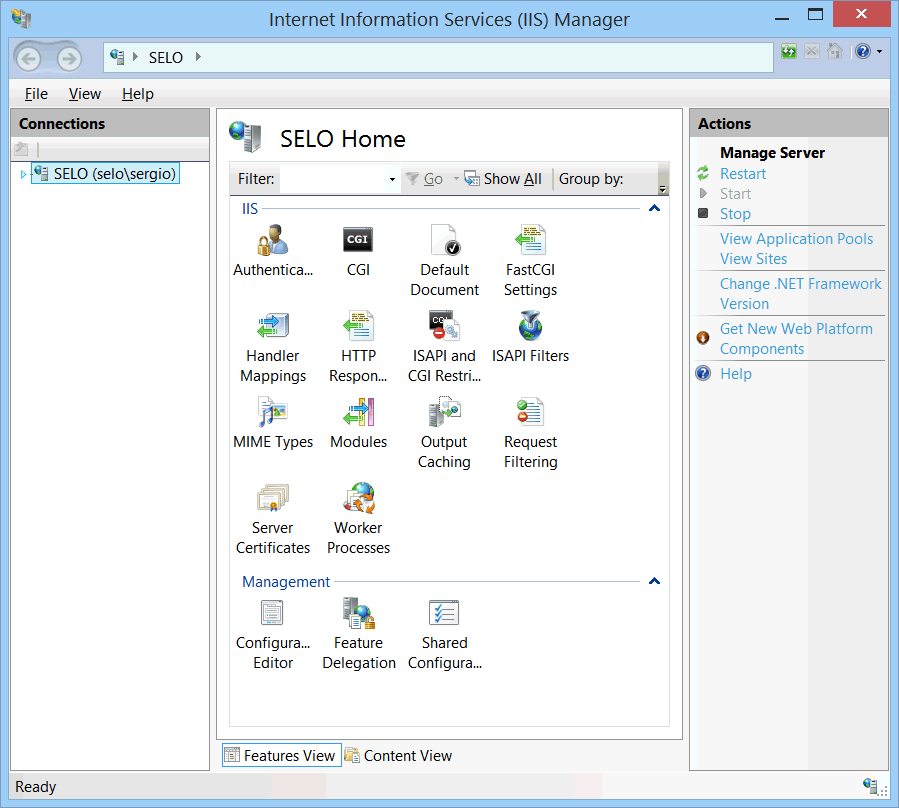Click the Refresh page icon in the top toolbar
The height and width of the screenshot is (808, 899).
click(789, 52)
